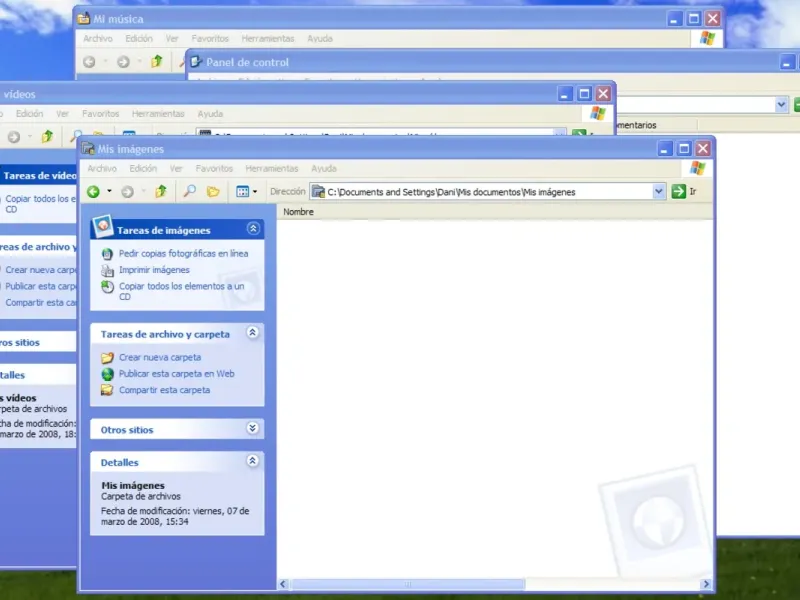The image size is (800, 600).
Task: Collapse the Detalles panel
Action: click(x=253, y=461)
